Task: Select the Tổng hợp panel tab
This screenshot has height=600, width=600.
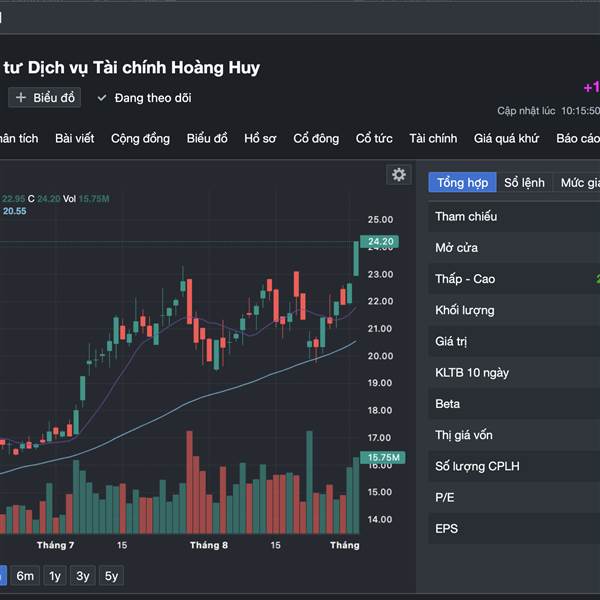Action: tap(462, 183)
